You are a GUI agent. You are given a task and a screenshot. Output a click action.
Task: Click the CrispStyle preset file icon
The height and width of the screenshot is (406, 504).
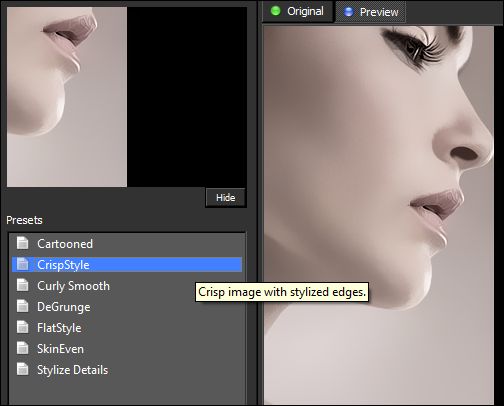[x=23, y=264]
